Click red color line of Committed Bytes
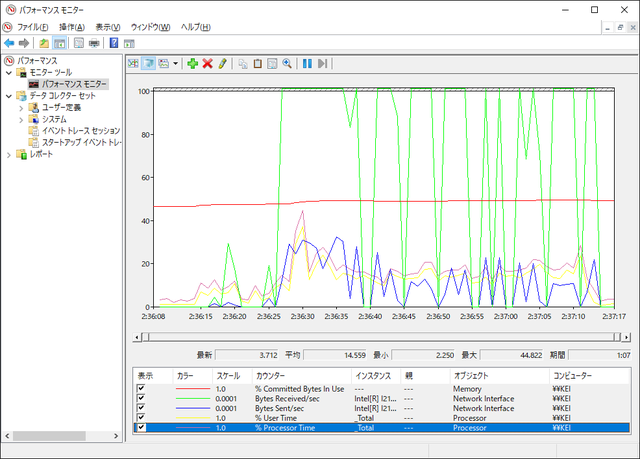The image size is (640, 459). 193,389
